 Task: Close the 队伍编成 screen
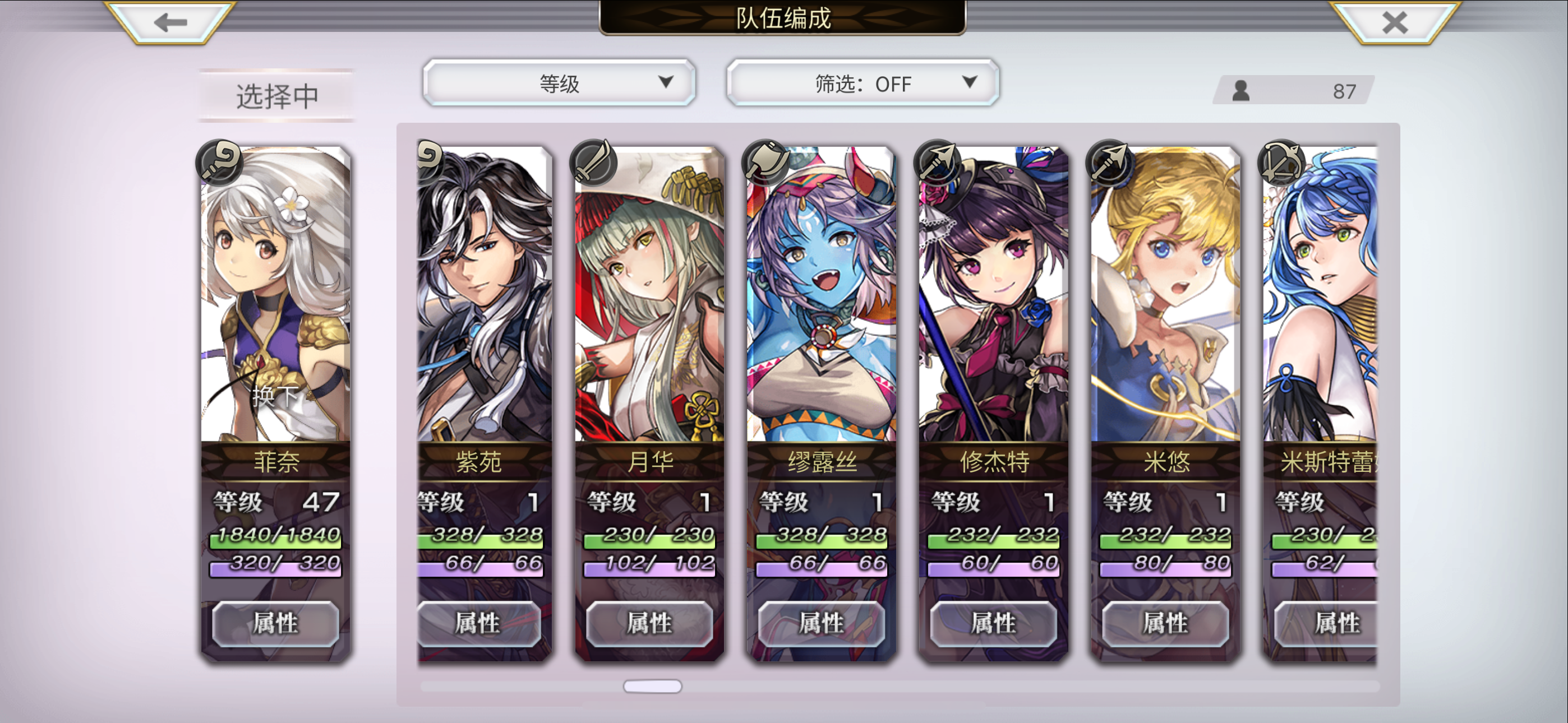(x=1395, y=22)
